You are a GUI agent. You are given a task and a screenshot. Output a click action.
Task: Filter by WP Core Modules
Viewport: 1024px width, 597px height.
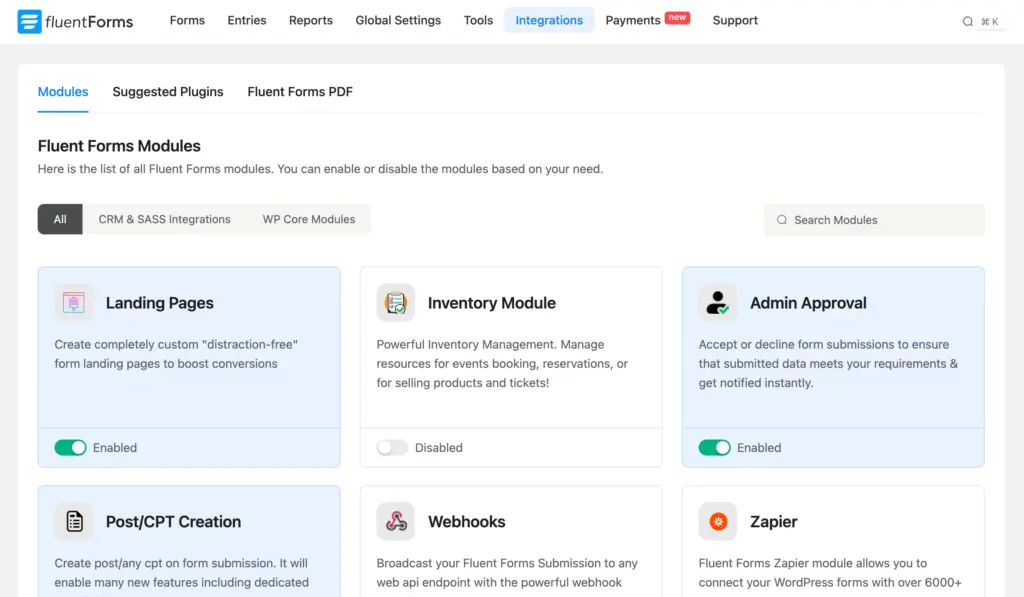[x=309, y=219]
